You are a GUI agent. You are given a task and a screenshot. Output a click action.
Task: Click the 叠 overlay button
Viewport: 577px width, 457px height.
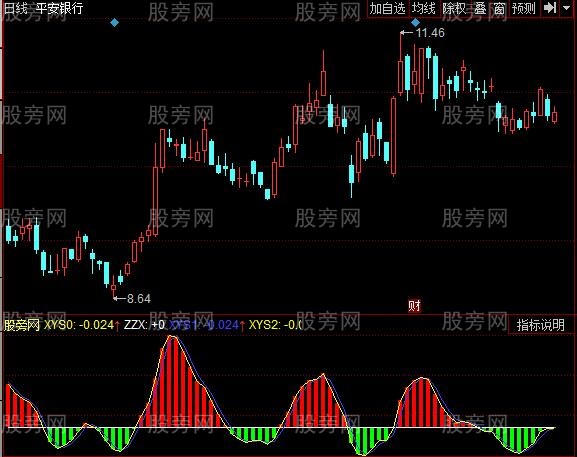pyautogui.click(x=480, y=8)
